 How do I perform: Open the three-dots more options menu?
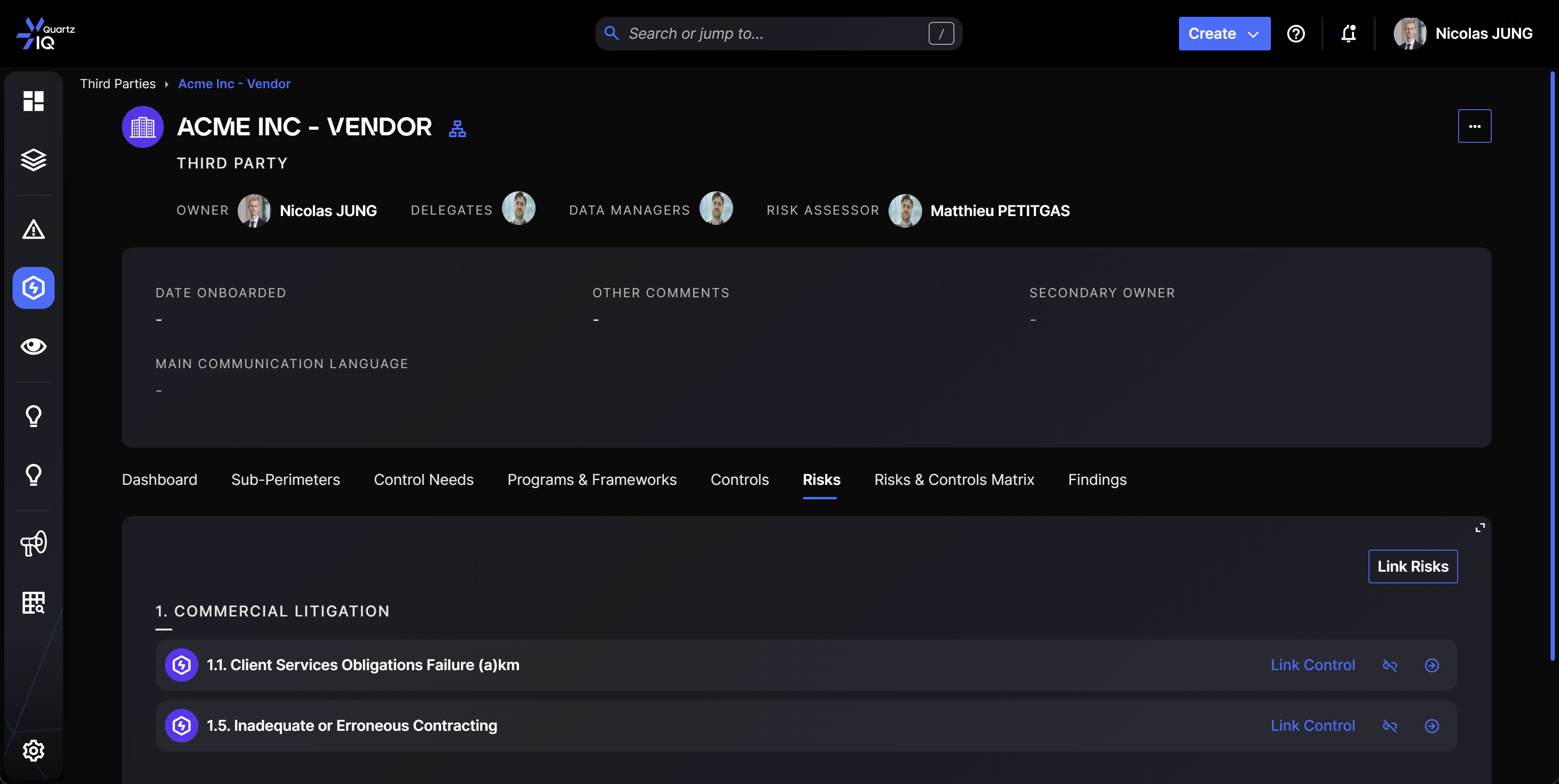coord(1474,126)
